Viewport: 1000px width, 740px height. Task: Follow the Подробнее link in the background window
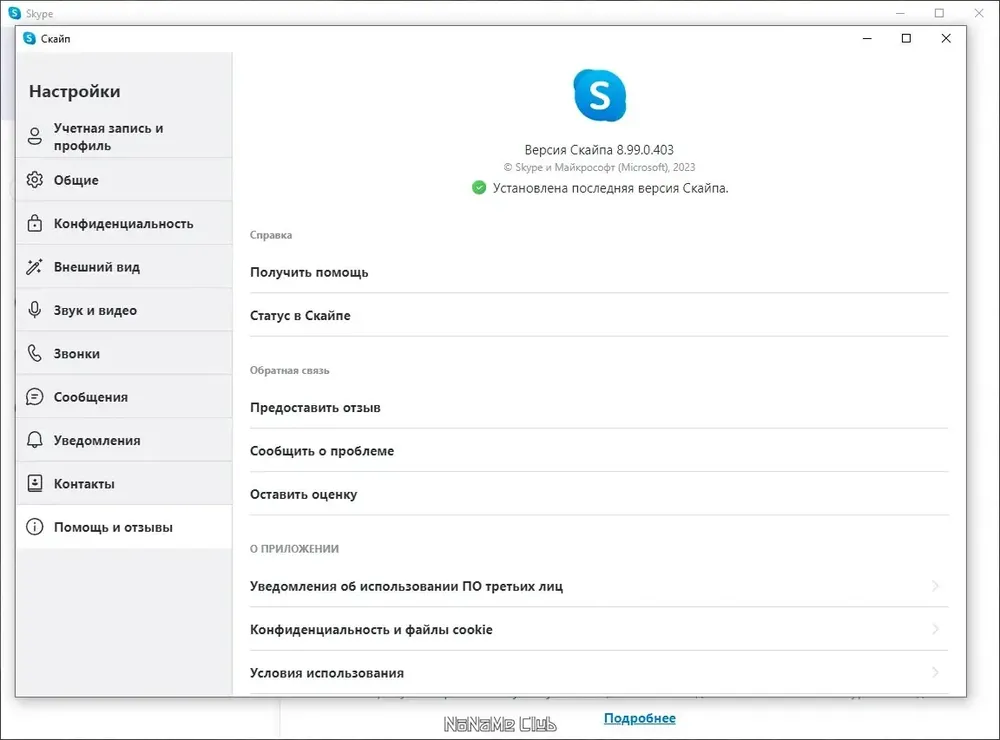pos(640,718)
